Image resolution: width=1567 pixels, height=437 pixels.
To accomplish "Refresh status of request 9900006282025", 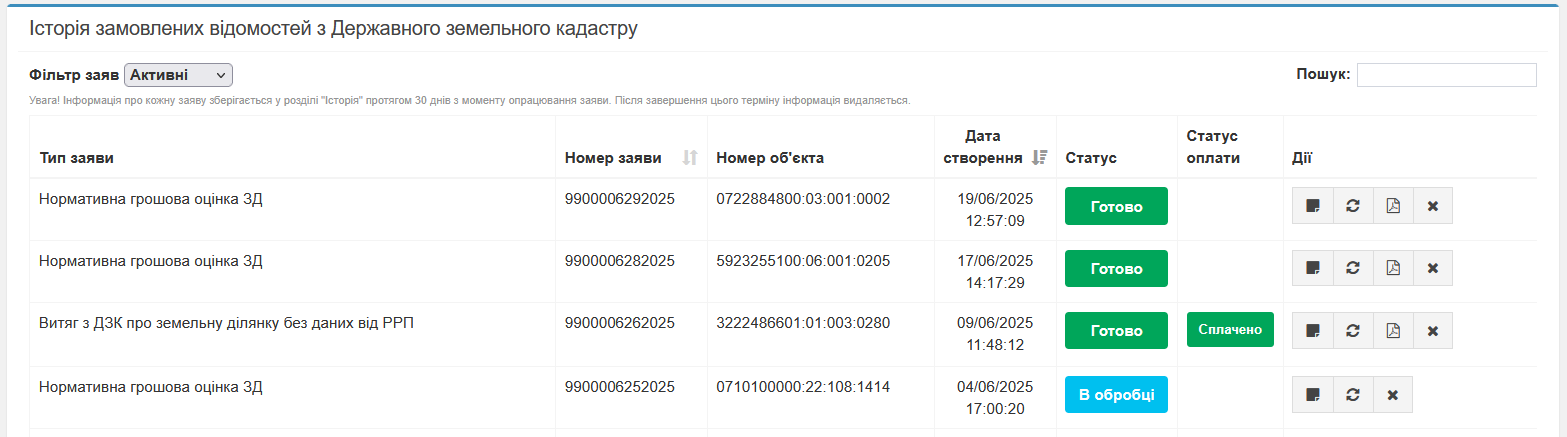I will [x=1353, y=268].
